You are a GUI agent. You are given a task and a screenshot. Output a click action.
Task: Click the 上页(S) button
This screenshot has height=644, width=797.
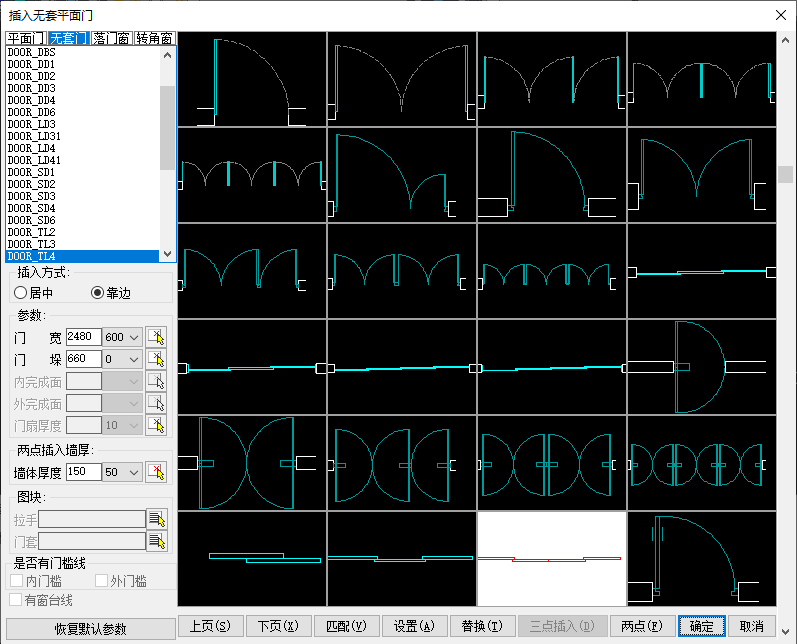coord(210,626)
